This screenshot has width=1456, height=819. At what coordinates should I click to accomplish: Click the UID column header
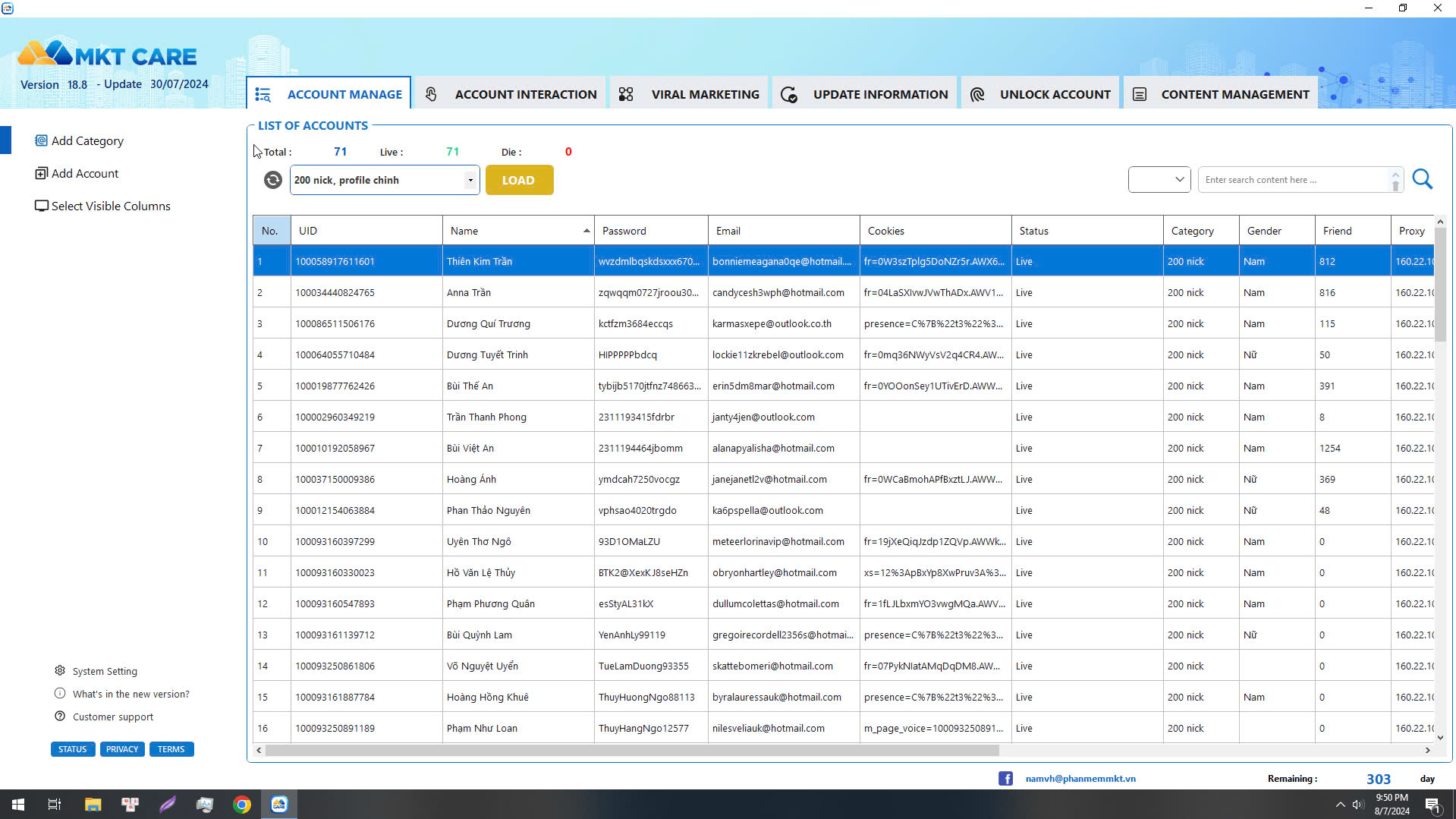tap(366, 231)
